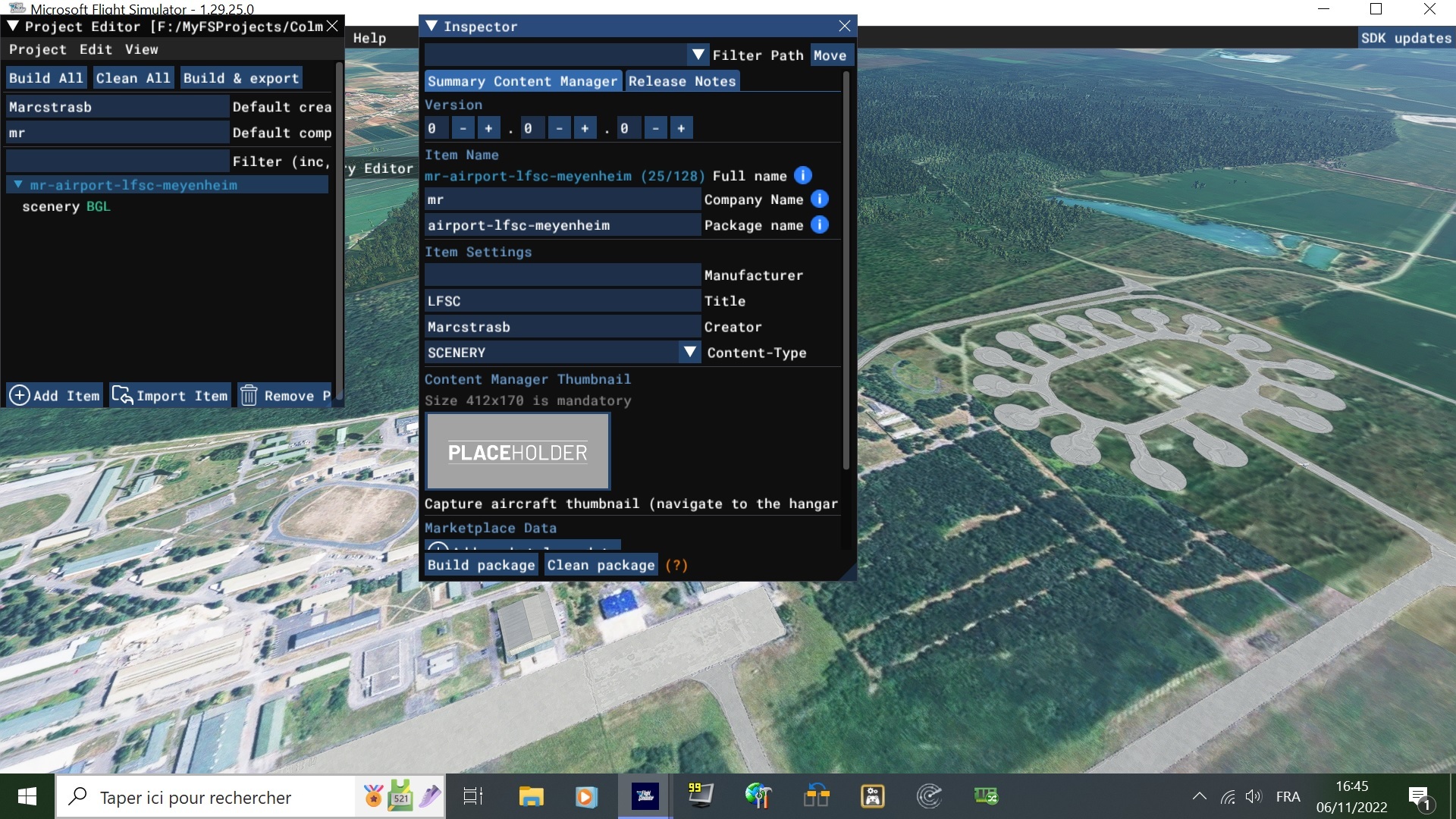Click the Company Name info icon

coord(820,199)
